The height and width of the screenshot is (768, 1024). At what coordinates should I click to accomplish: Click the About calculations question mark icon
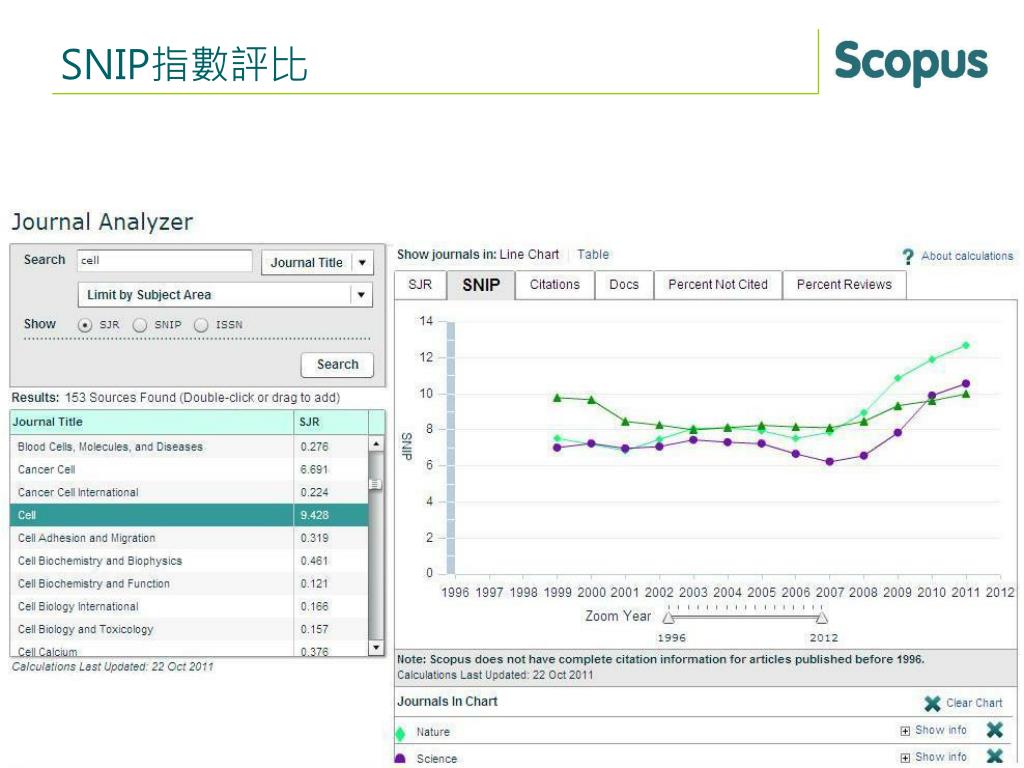click(908, 257)
